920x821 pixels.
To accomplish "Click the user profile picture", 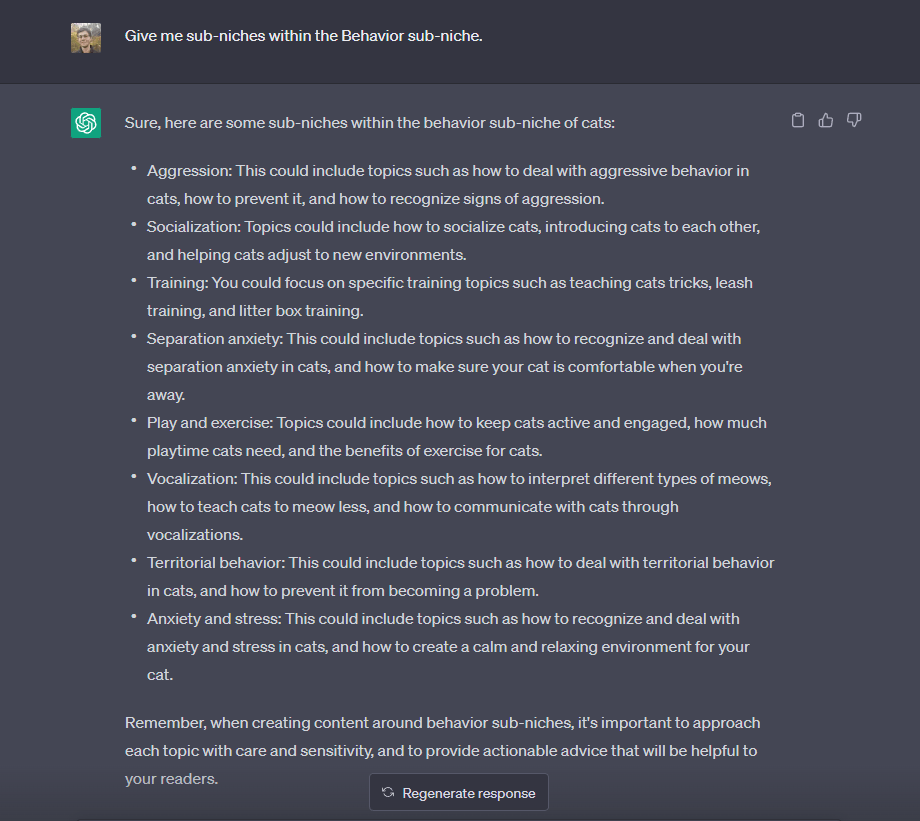I will [x=86, y=38].
